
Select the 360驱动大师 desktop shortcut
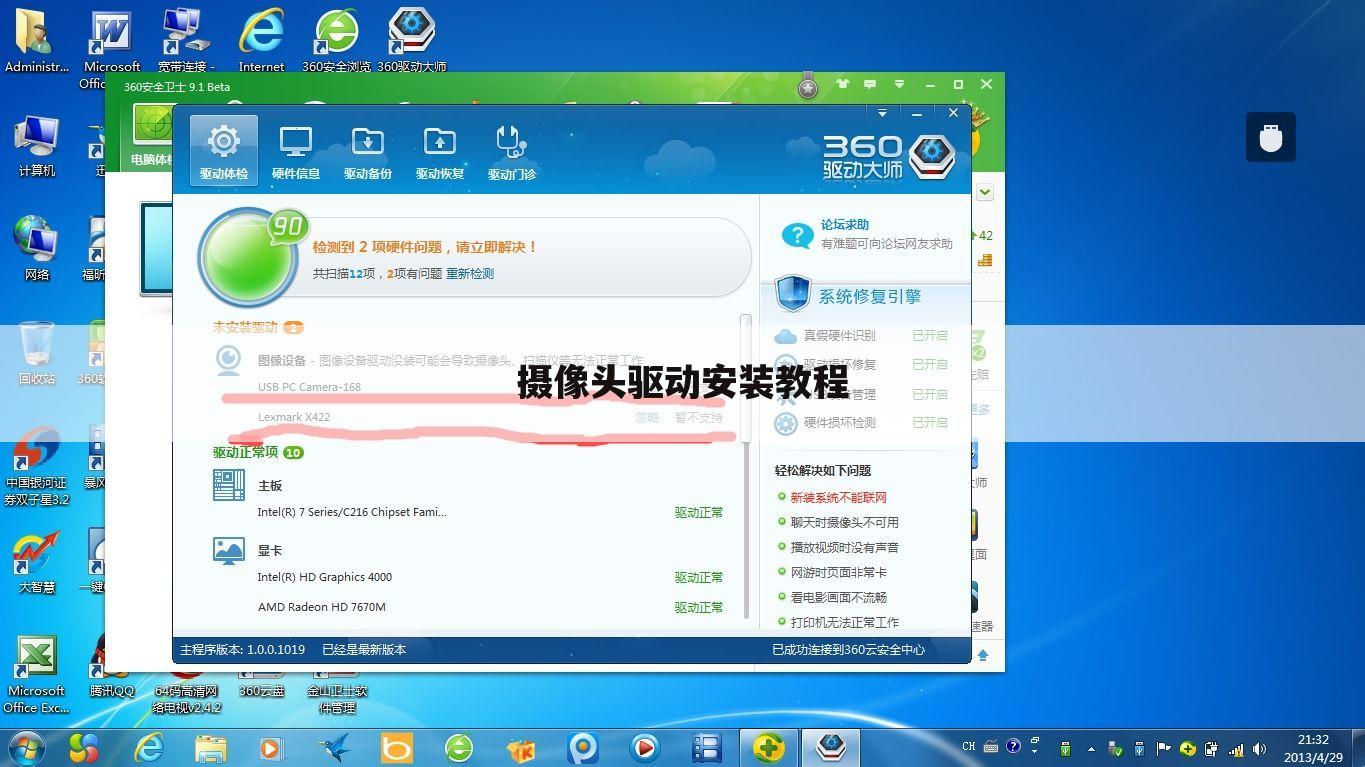point(411,40)
